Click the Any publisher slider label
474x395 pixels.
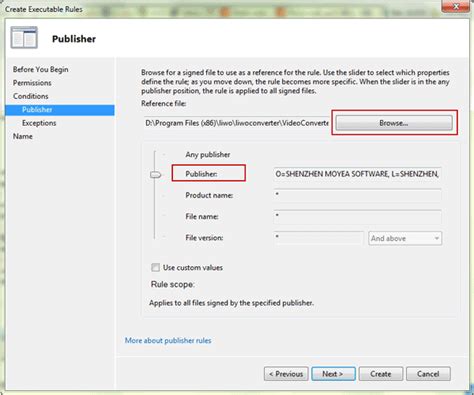click(x=208, y=155)
